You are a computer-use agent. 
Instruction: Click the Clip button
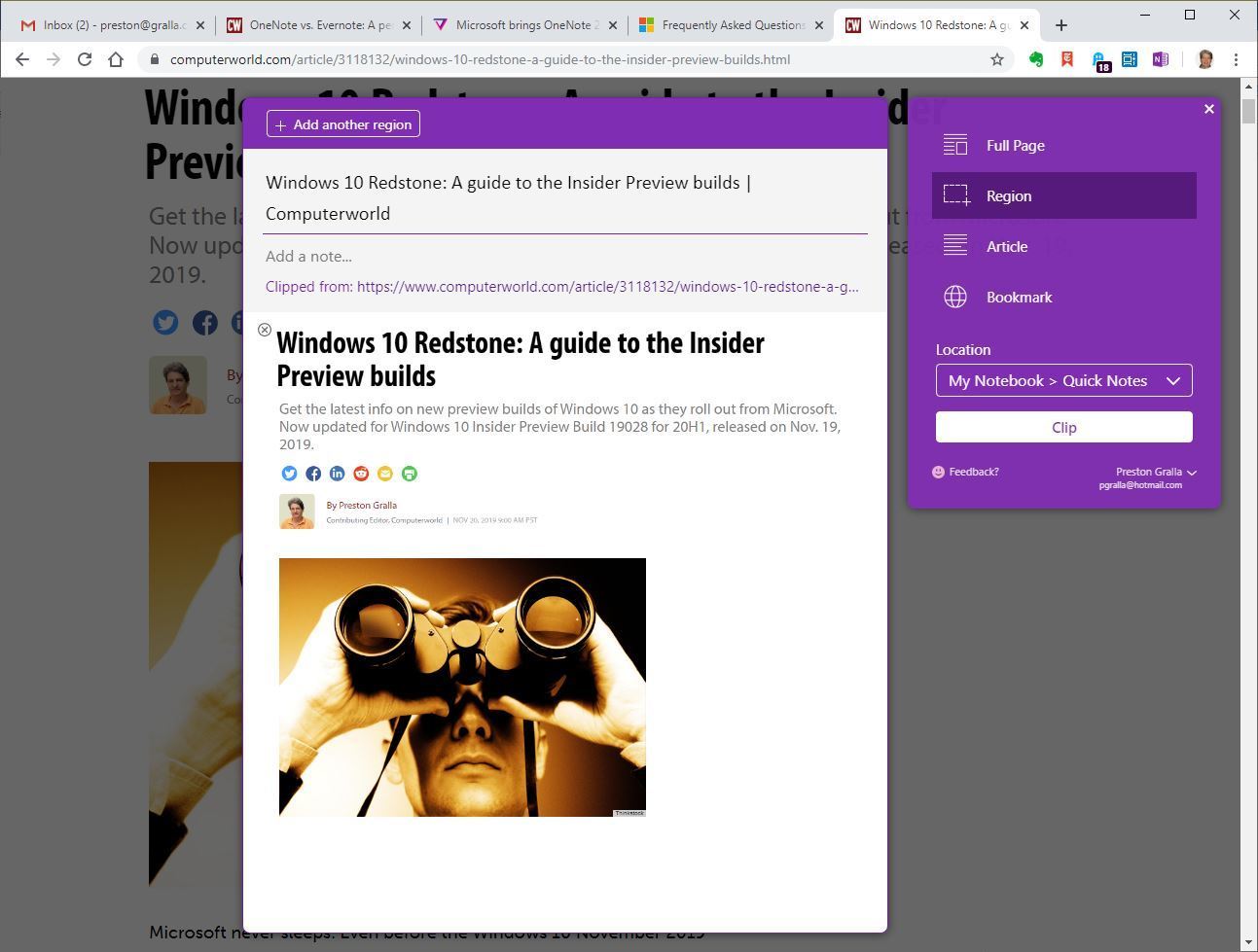coord(1063,427)
